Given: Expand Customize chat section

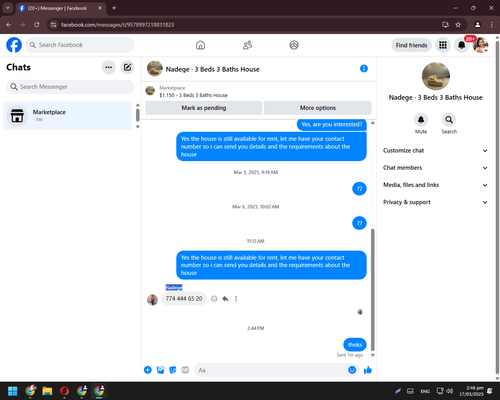Looking at the screenshot, I should coord(435,151).
